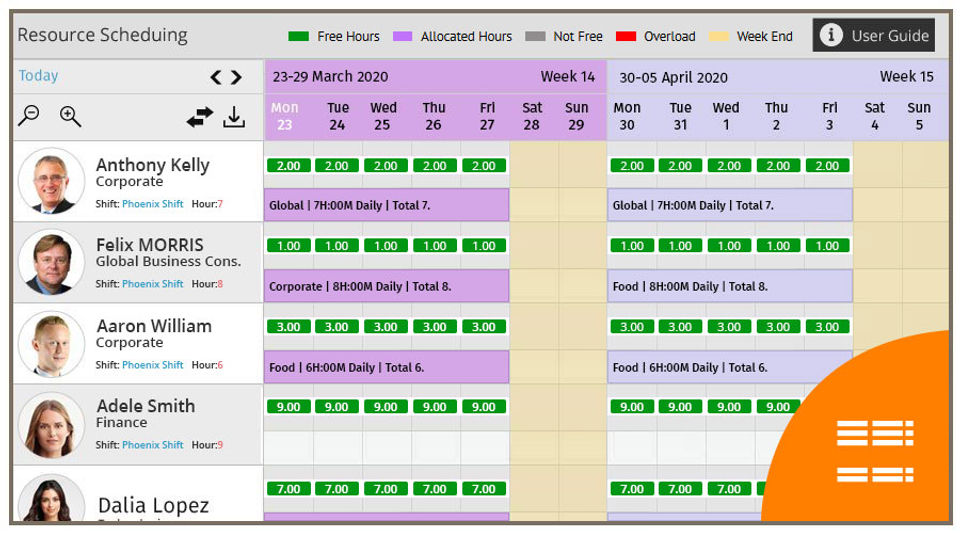Go to next week with right chevron
This screenshot has width=960, height=533.
click(236, 77)
